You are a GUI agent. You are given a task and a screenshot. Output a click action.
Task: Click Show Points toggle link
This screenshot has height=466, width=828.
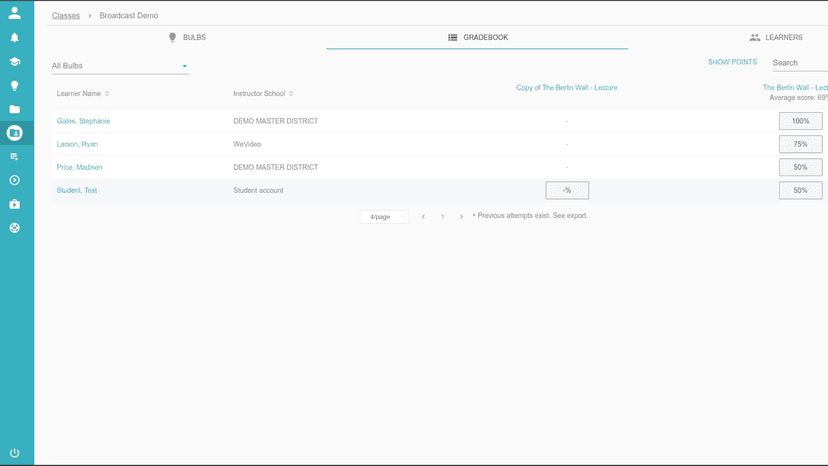(x=732, y=63)
